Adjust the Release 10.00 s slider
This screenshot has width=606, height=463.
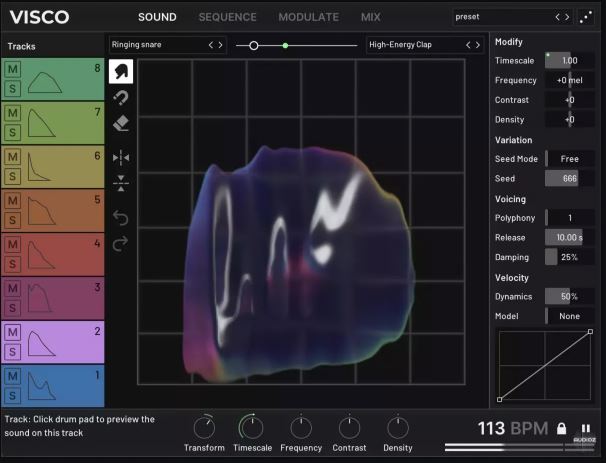point(570,237)
